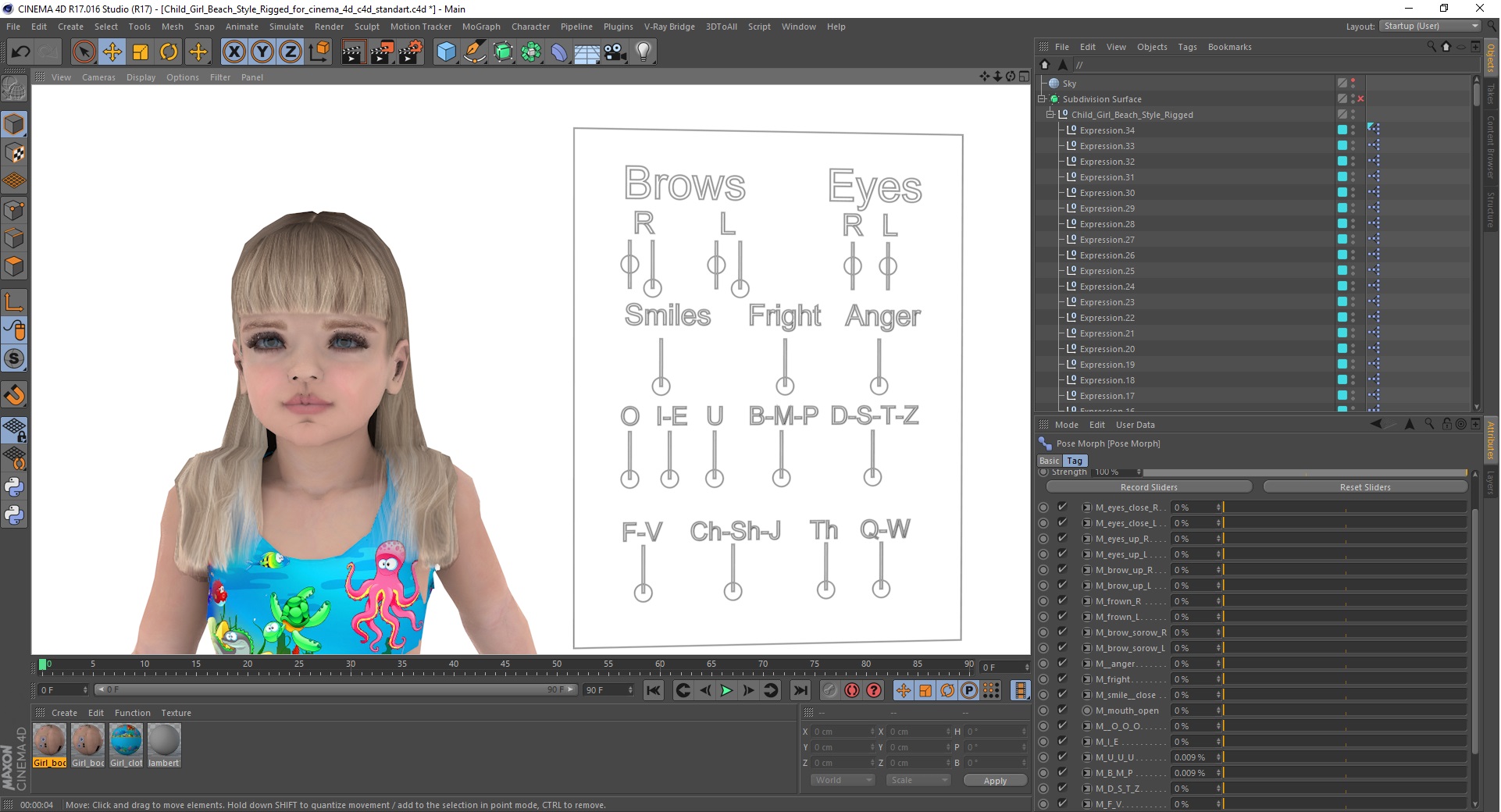Toggle M_anger keyframe circle
Image resolution: width=1501 pixels, height=812 pixels.
[x=1043, y=664]
